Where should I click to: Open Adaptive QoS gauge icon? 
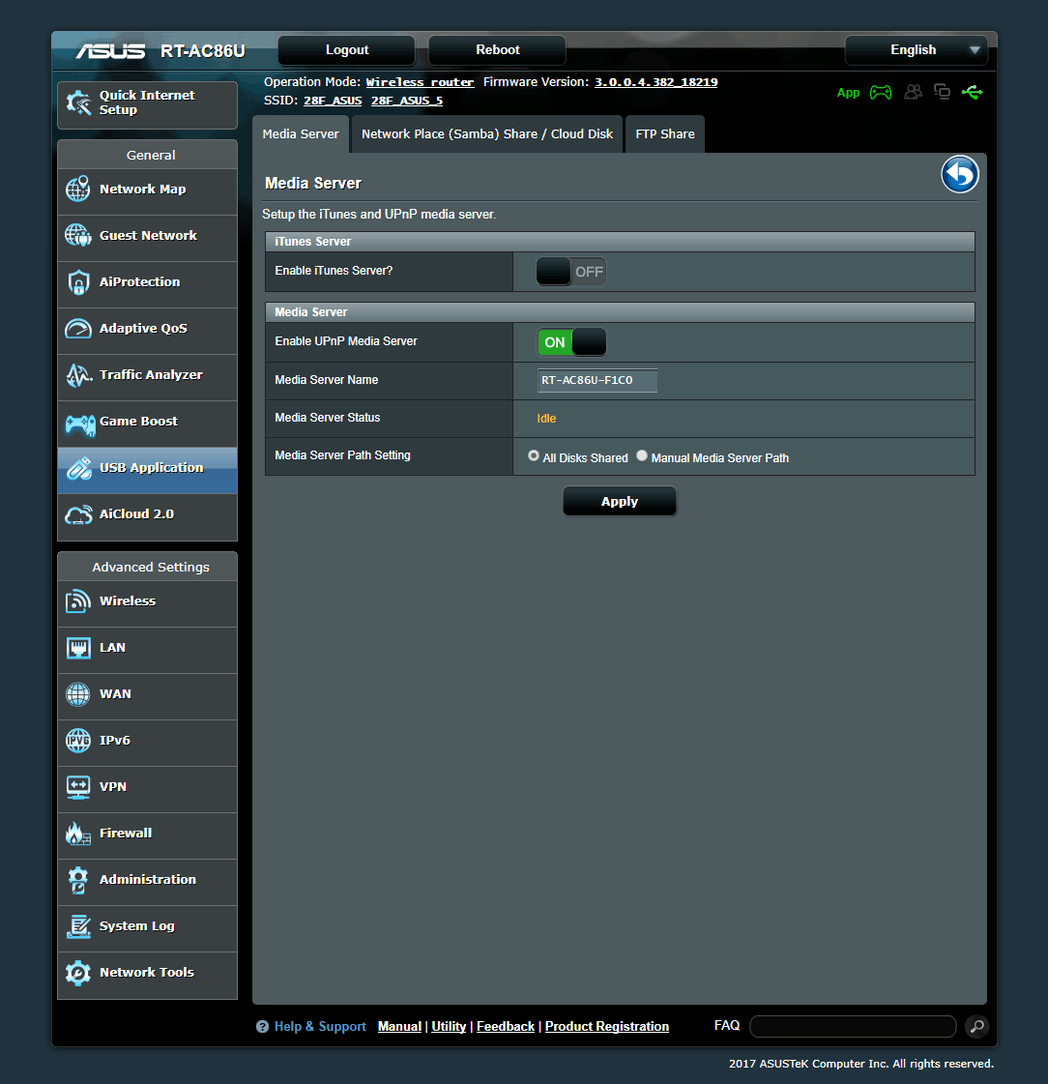78,328
